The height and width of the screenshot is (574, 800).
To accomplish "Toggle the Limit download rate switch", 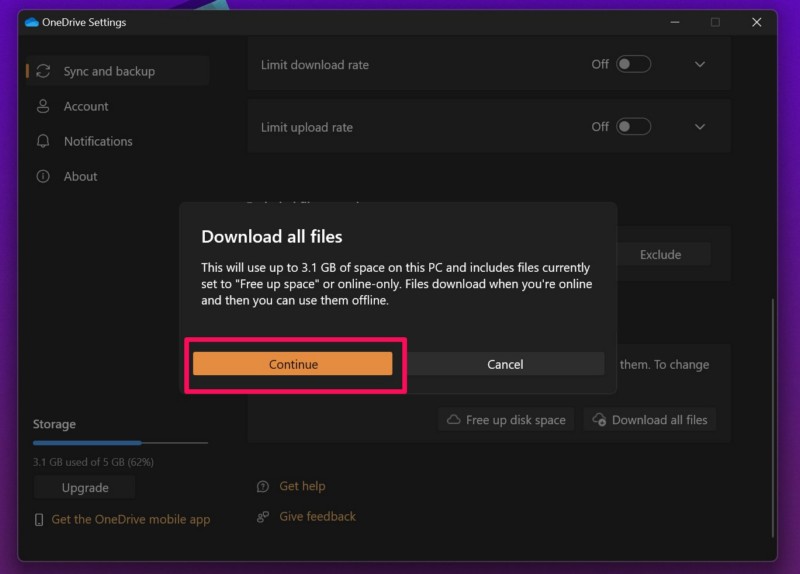I will coord(633,64).
